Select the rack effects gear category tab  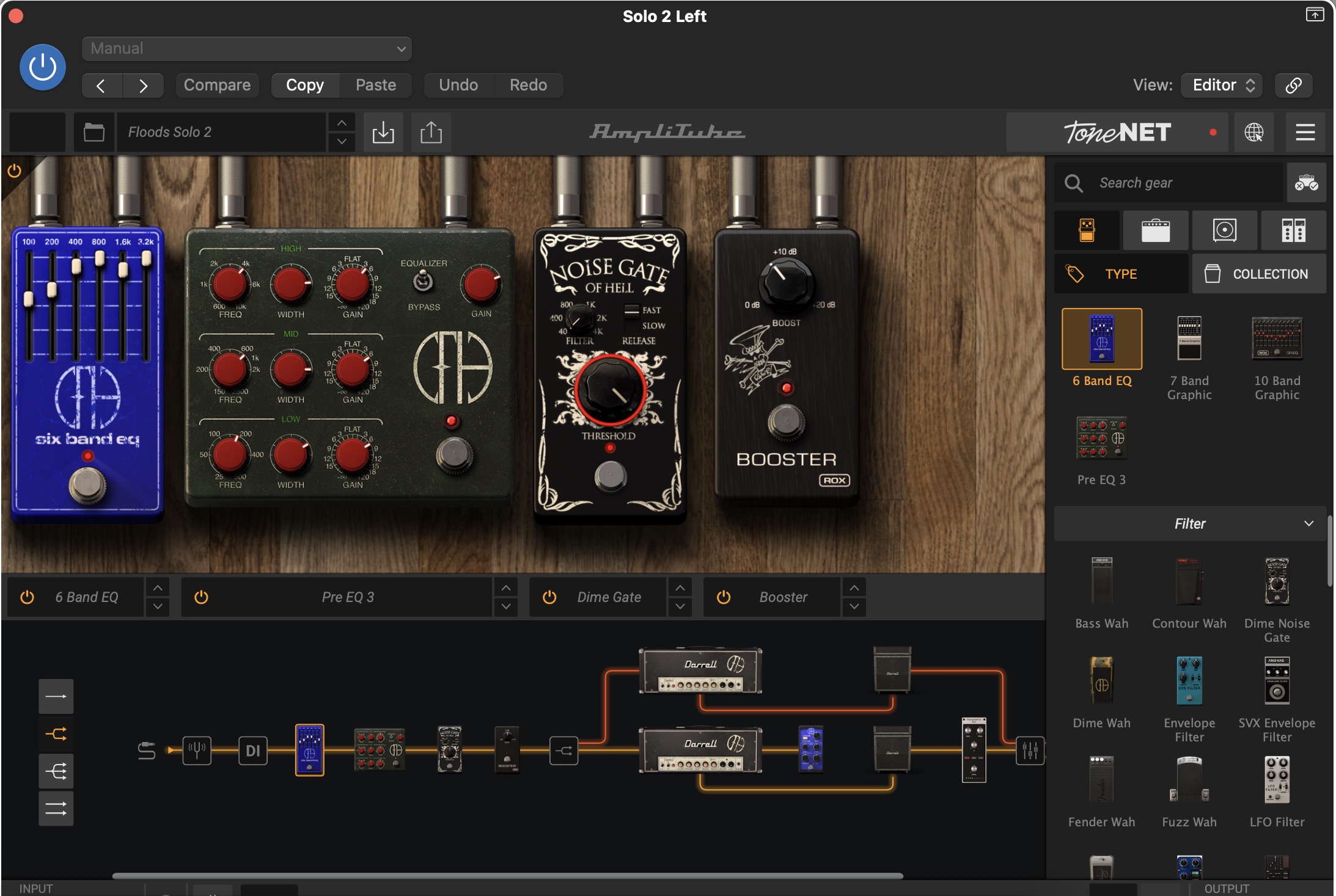tap(1293, 230)
